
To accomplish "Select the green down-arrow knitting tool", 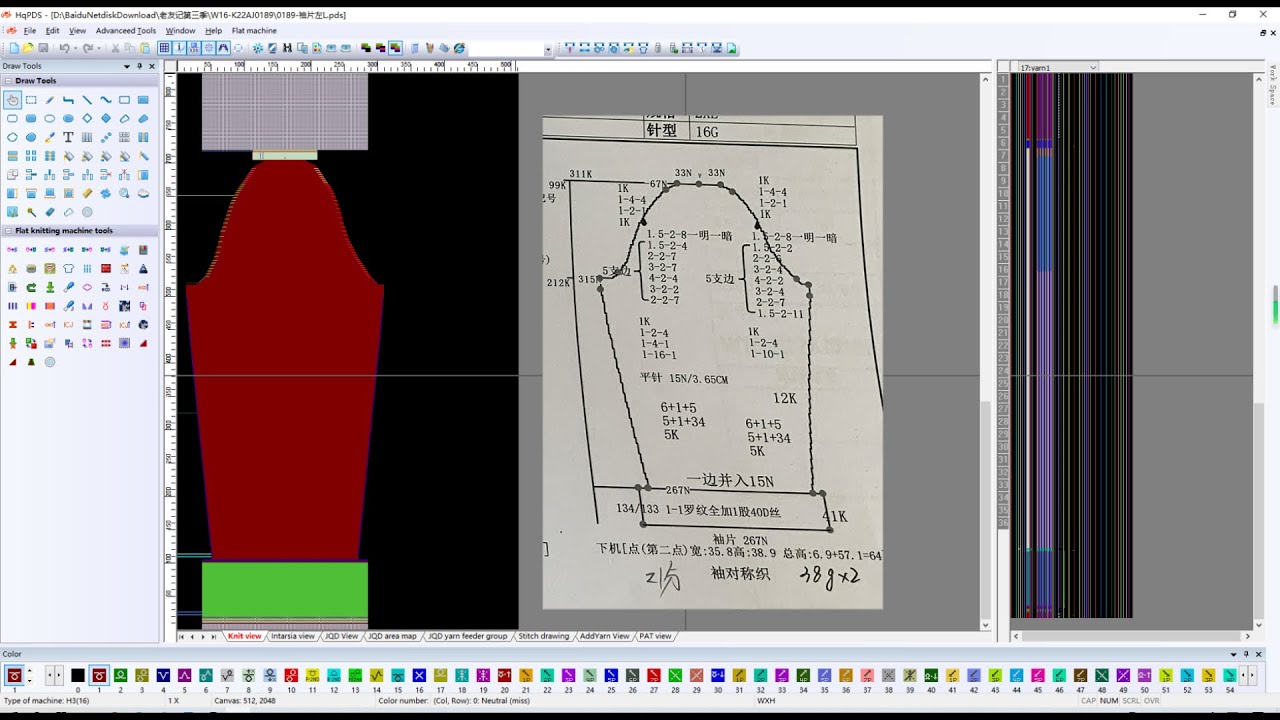I will click(x=50, y=287).
